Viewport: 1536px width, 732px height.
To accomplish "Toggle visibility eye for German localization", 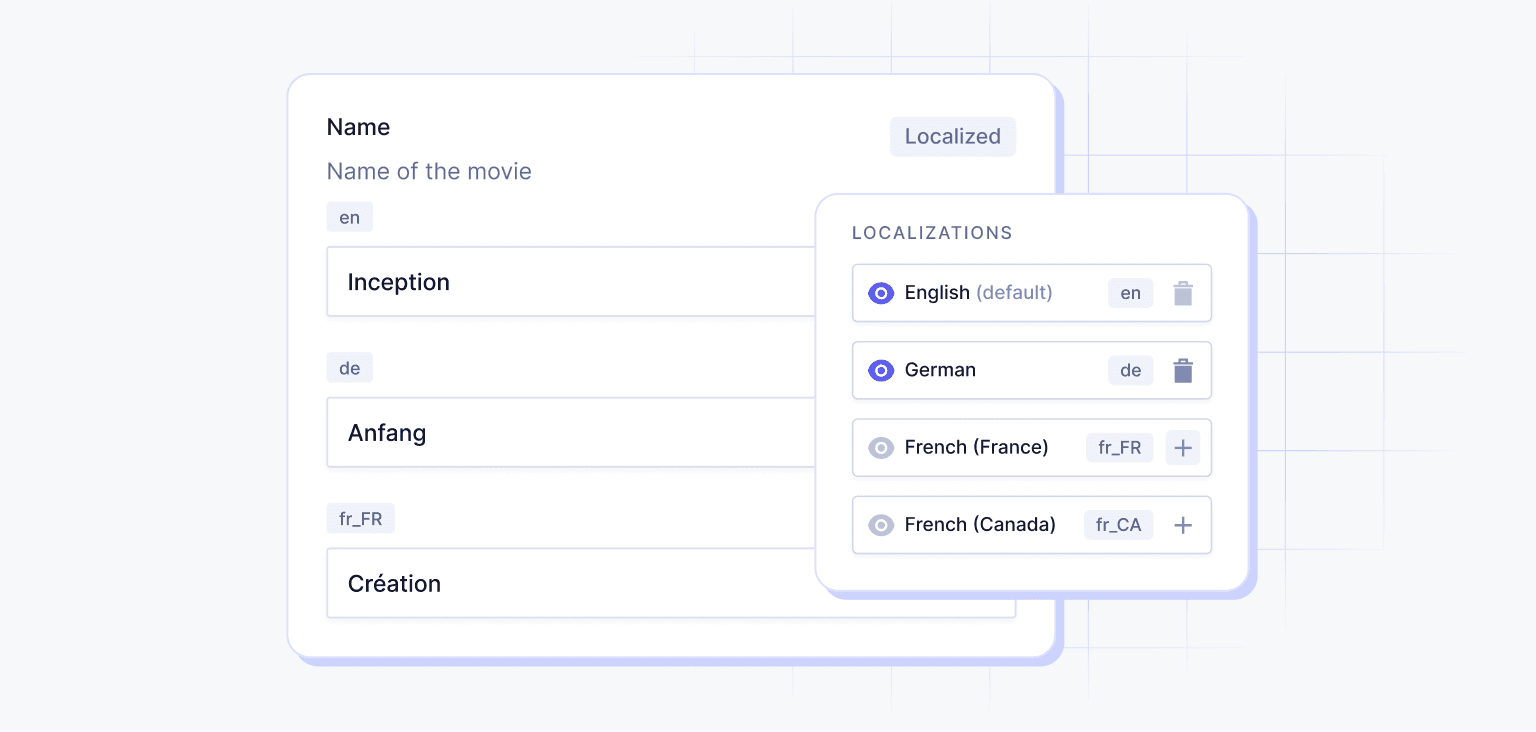I will pyautogui.click(x=881, y=370).
